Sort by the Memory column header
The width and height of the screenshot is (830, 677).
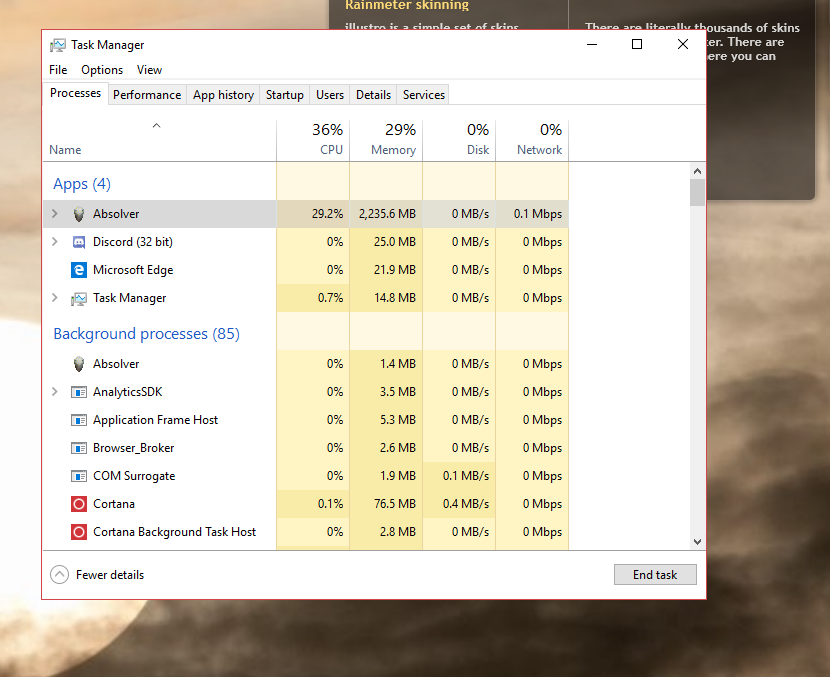pos(386,140)
